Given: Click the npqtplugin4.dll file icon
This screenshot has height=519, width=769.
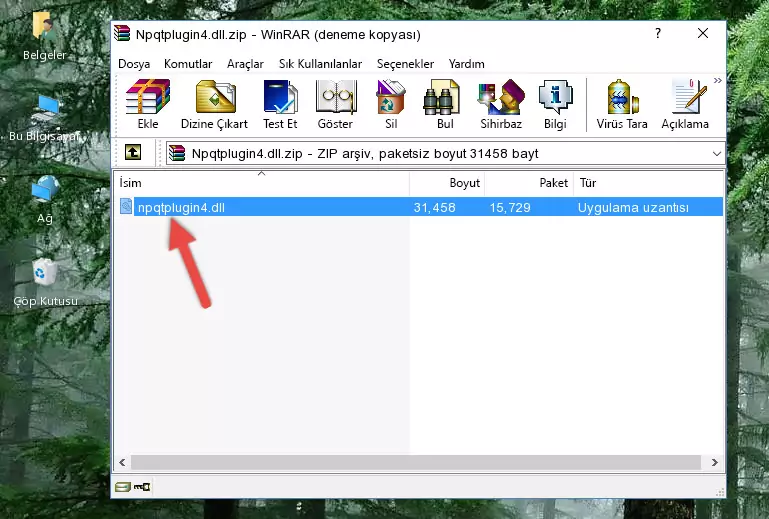Looking at the screenshot, I should [x=126, y=207].
